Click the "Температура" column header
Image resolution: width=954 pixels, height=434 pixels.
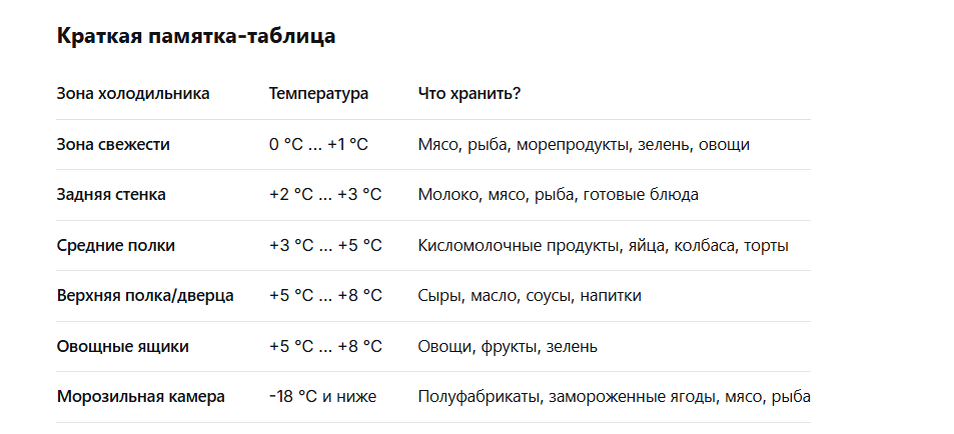tap(318, 94)
